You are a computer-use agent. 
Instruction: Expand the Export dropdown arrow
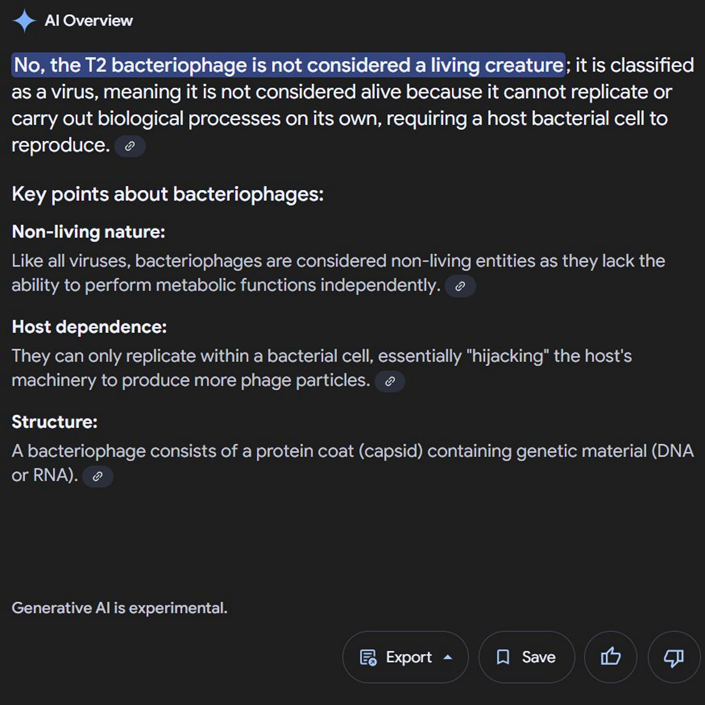tap(448, 657)
